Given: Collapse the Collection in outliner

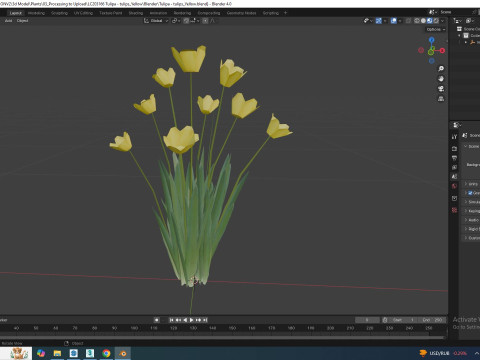Looking at the screenshot, I should pyautogui.click(x=459, y=35).
